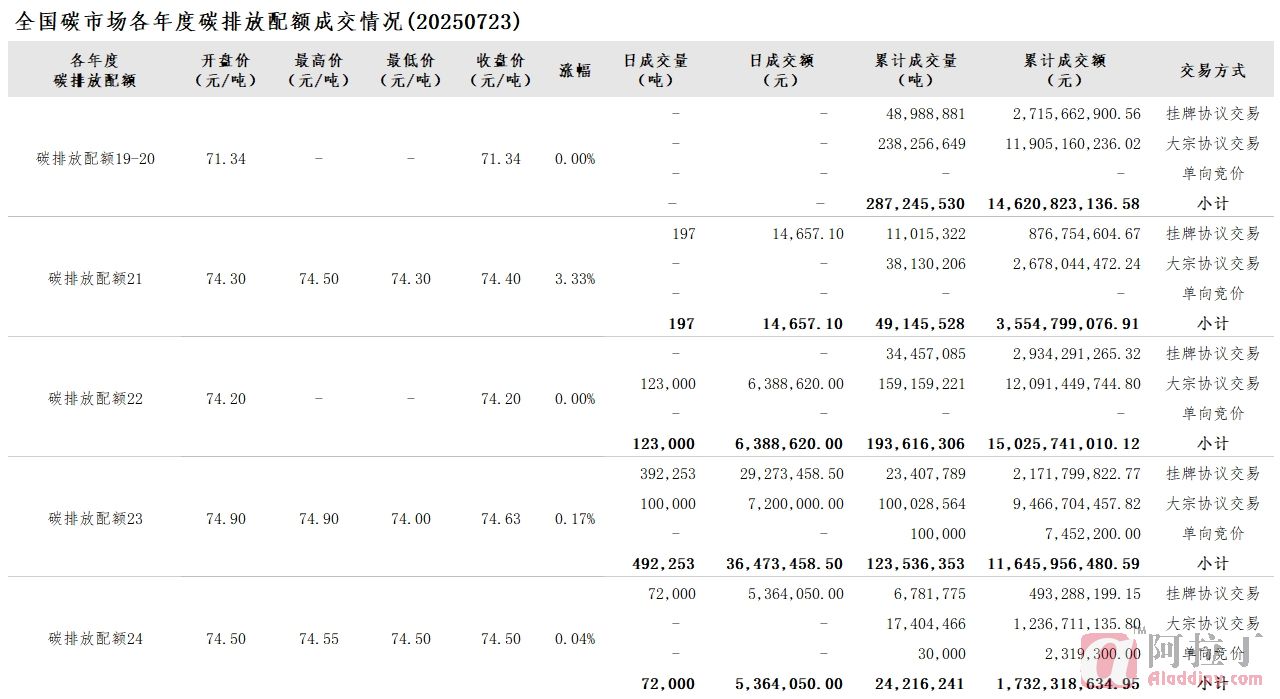Select the 碳排放配额21 row label
This screenshot has width=1280, height=699.
96,279
